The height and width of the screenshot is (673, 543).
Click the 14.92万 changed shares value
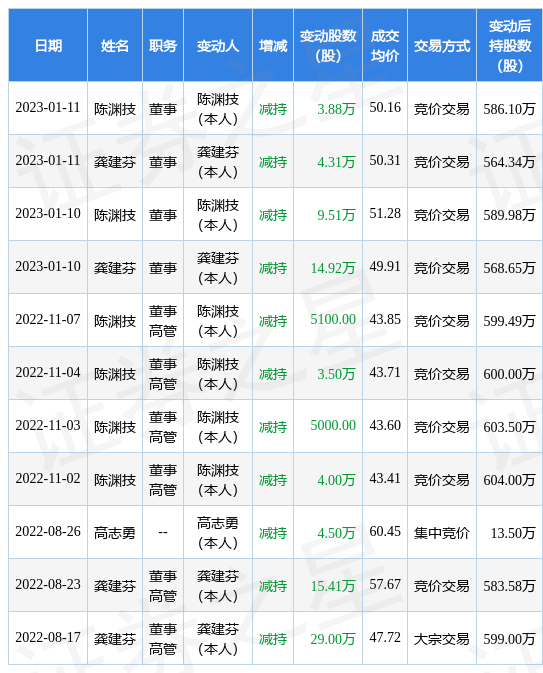(333, 268)
